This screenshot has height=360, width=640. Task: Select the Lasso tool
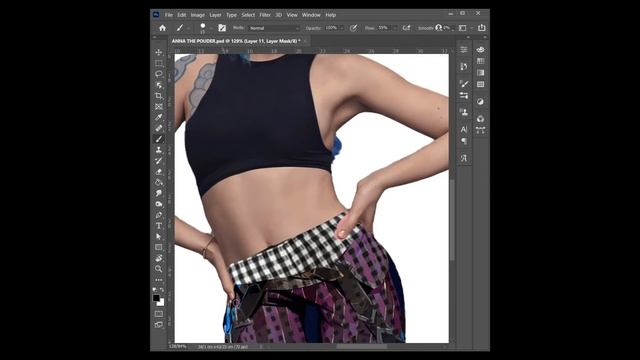pyautogui.click(x=159, y=74)
